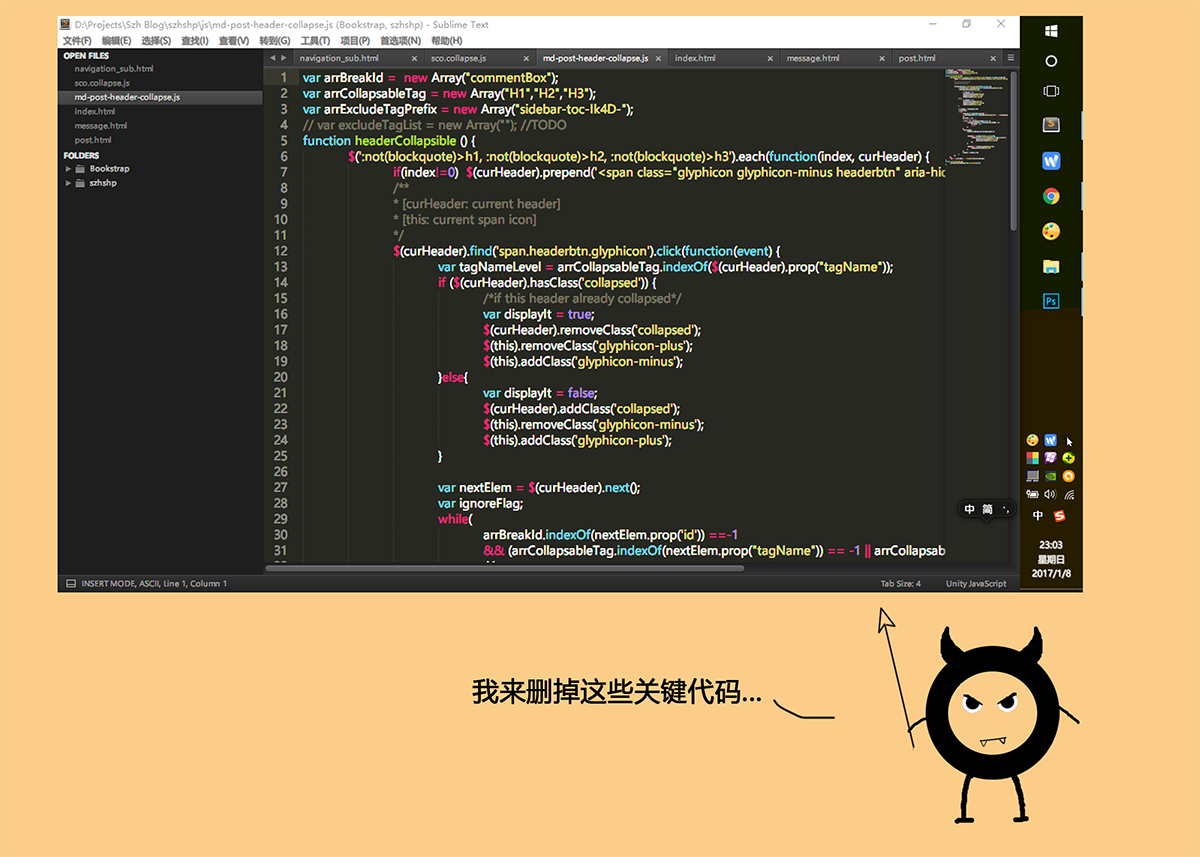Screen dimensions: 1200x857
Task: Open the 编辑(E) menu
Action: pos(116,41)
